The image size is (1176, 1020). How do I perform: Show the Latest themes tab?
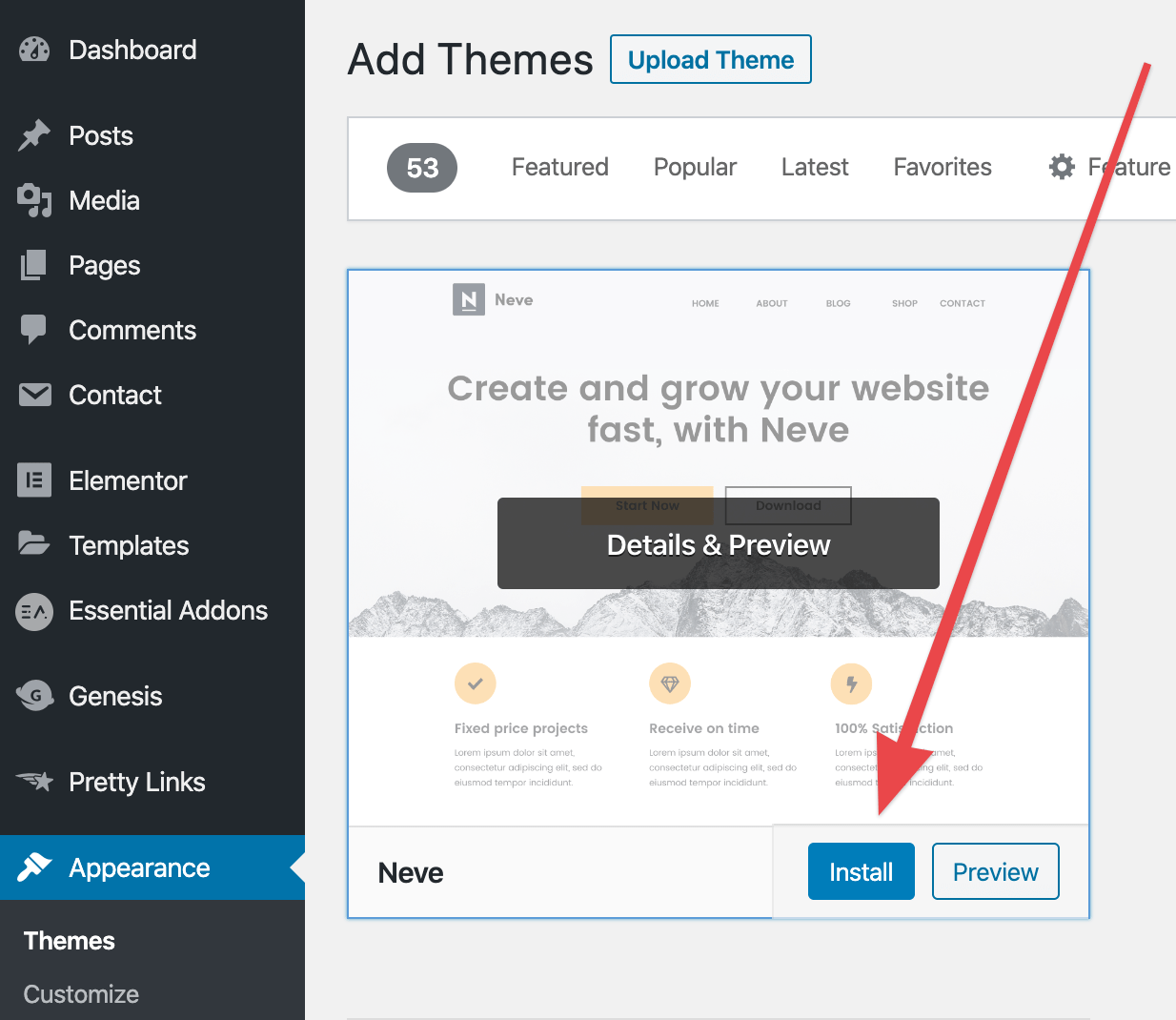tap(815, 167)
